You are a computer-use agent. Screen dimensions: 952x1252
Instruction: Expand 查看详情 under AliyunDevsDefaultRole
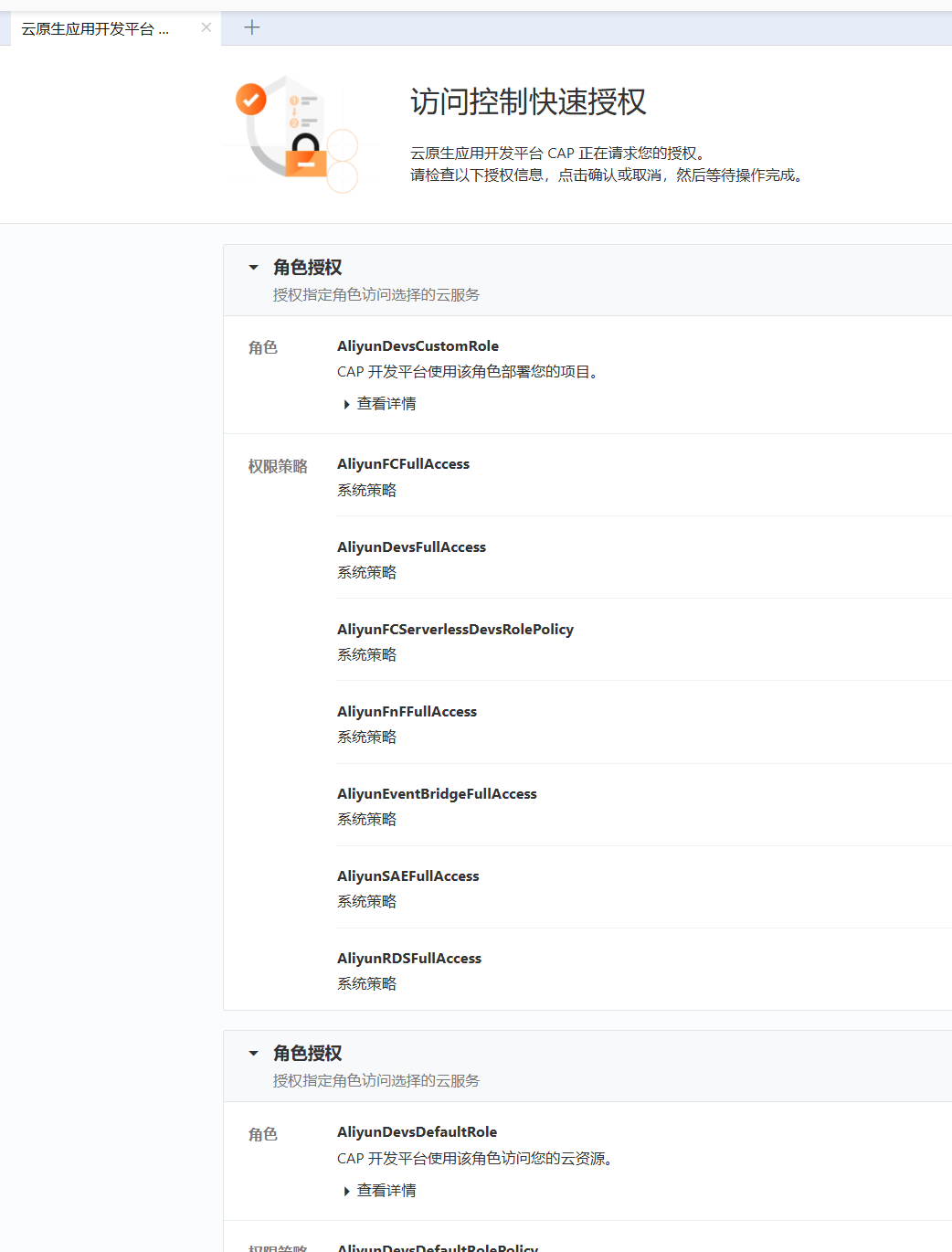coord(380,1191)
